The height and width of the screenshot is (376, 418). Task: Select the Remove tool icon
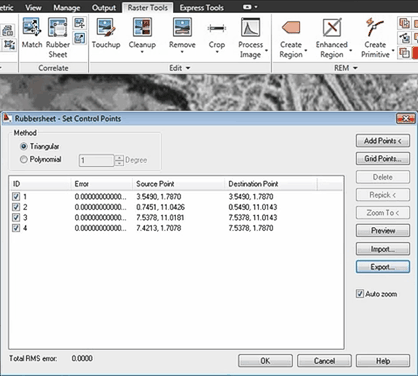point(182,27)
